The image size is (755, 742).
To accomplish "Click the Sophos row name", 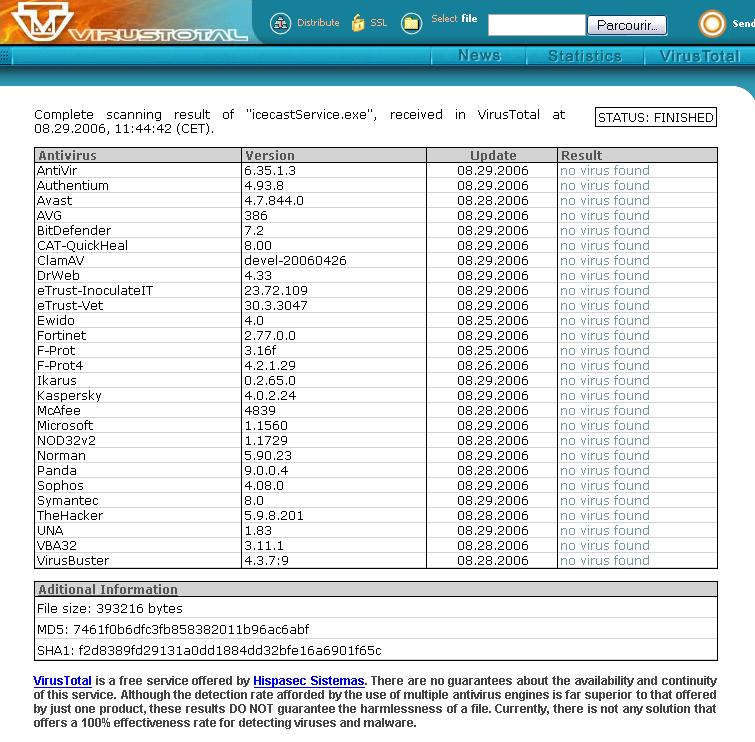I will pos(60,485).
